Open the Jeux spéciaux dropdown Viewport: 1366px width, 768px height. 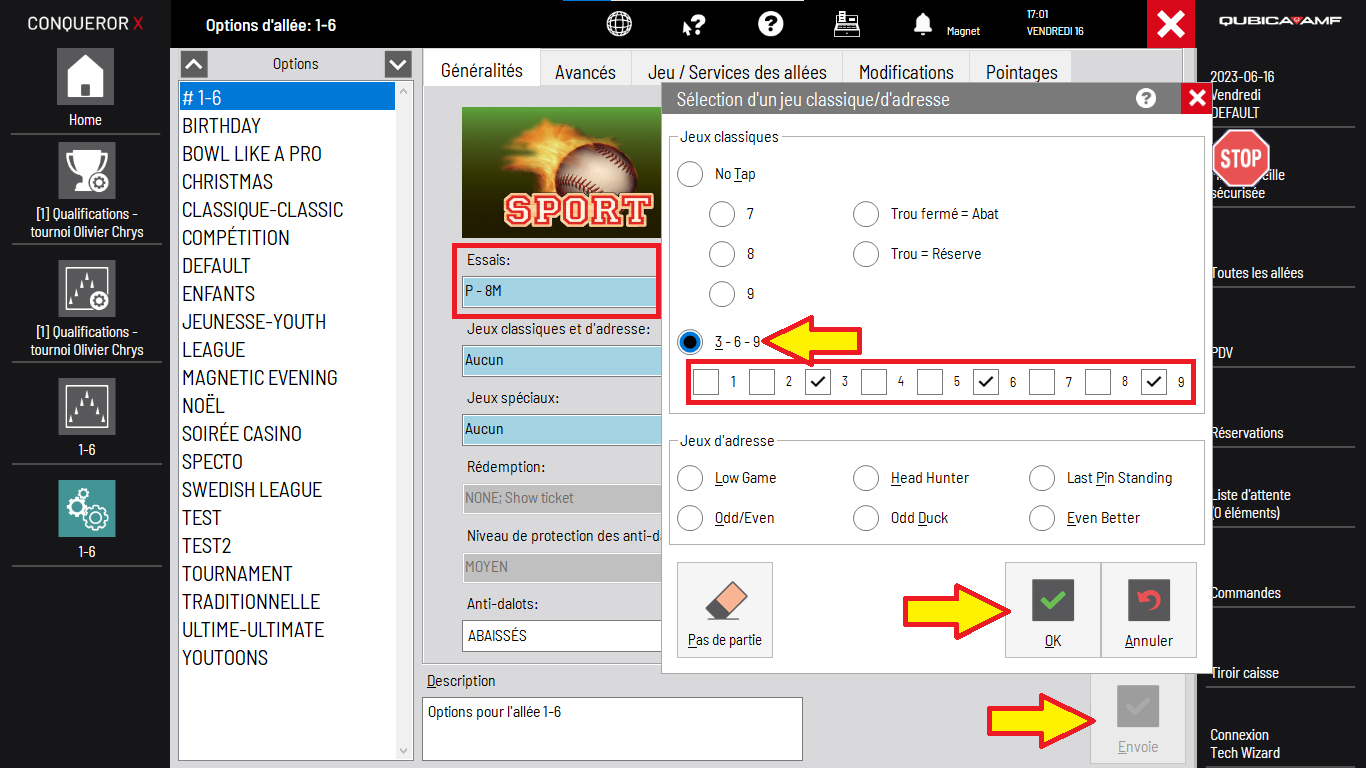pos(560,429)
